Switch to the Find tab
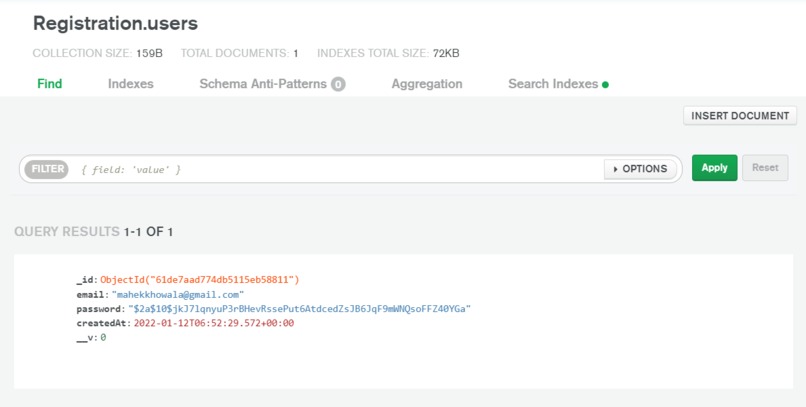Image resolution: width=806 pixels, height=407 pixels. click(49, 84)
